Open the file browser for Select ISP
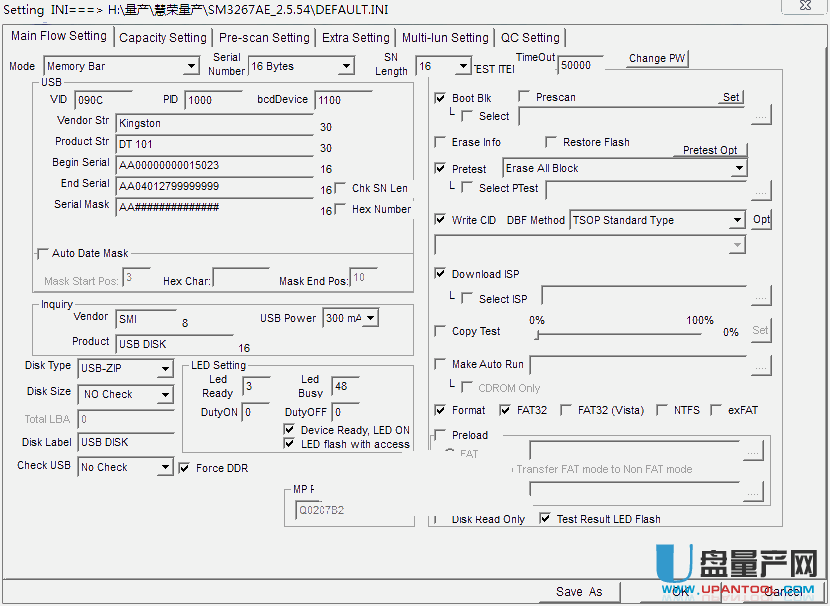 pos(761,296)
